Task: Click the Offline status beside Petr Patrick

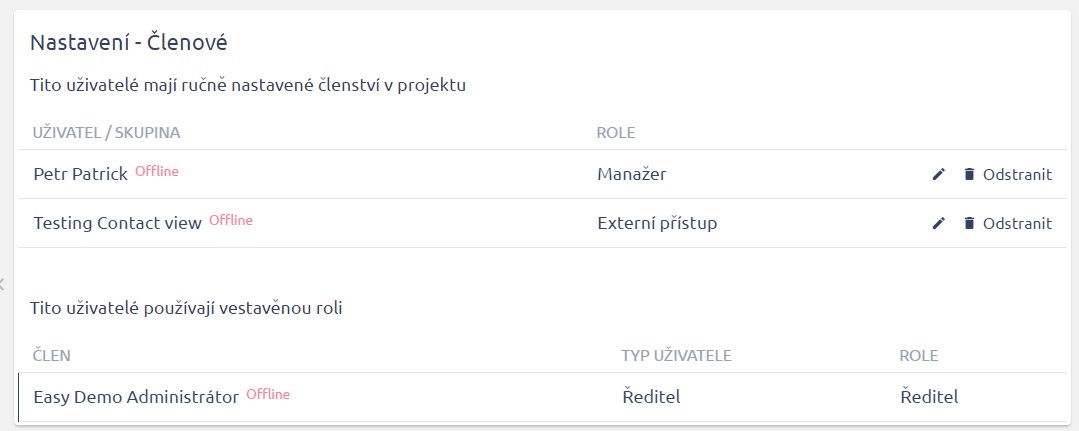Action: 157,171
